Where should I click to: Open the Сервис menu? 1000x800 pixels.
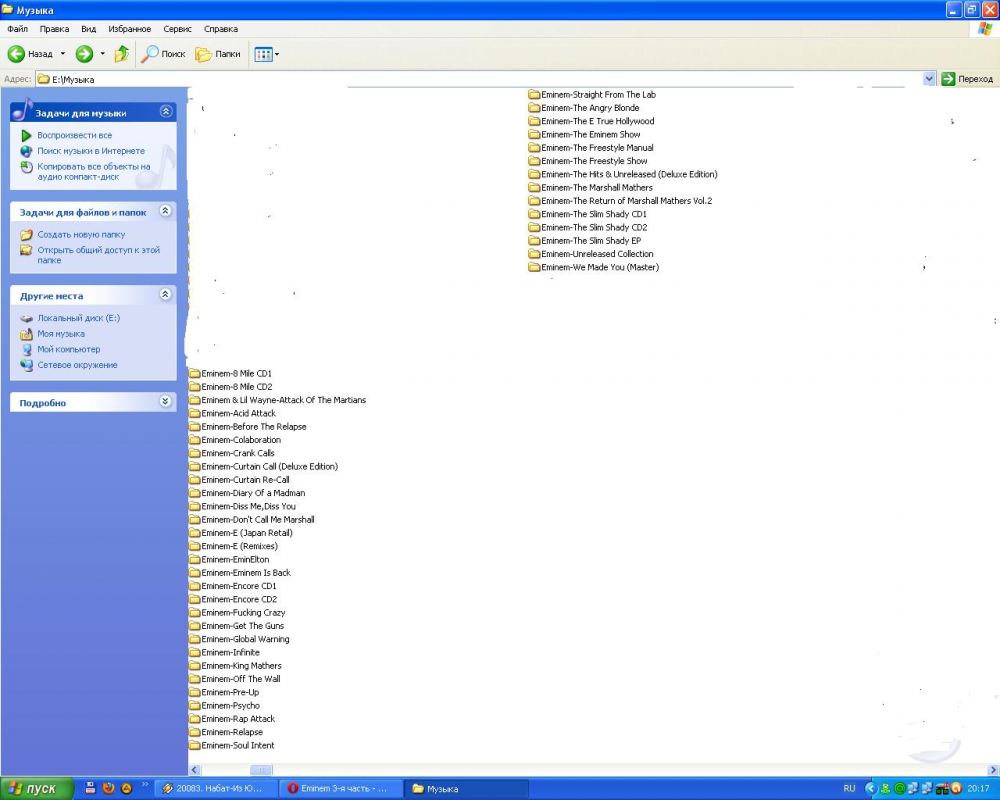click(177, 29)
